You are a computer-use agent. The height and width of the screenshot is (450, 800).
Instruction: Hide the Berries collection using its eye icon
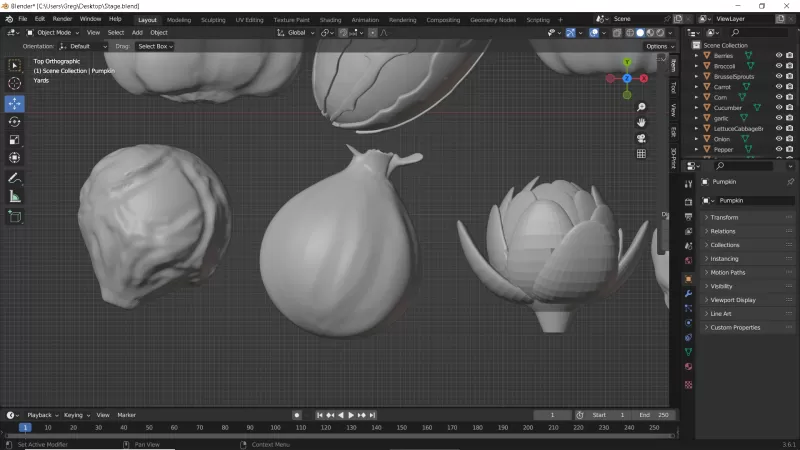tap(779, 56)
